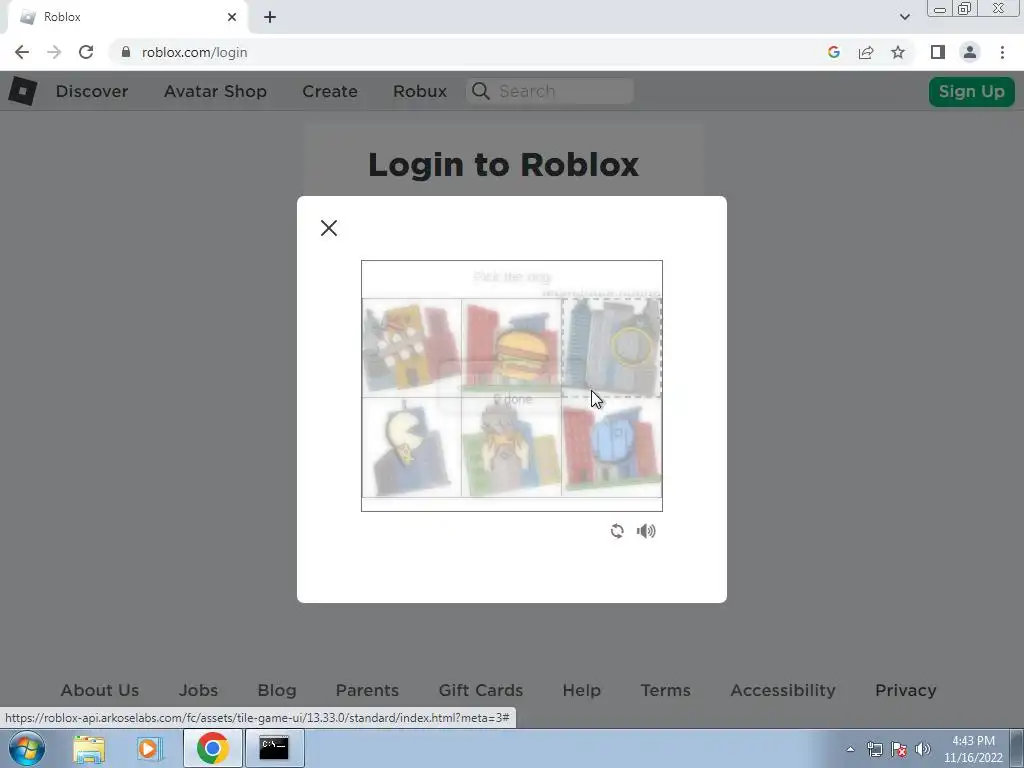Viewport: 1024px width, 768px height.
Task: Open the Privacy footer link
Action: (906, 690)
